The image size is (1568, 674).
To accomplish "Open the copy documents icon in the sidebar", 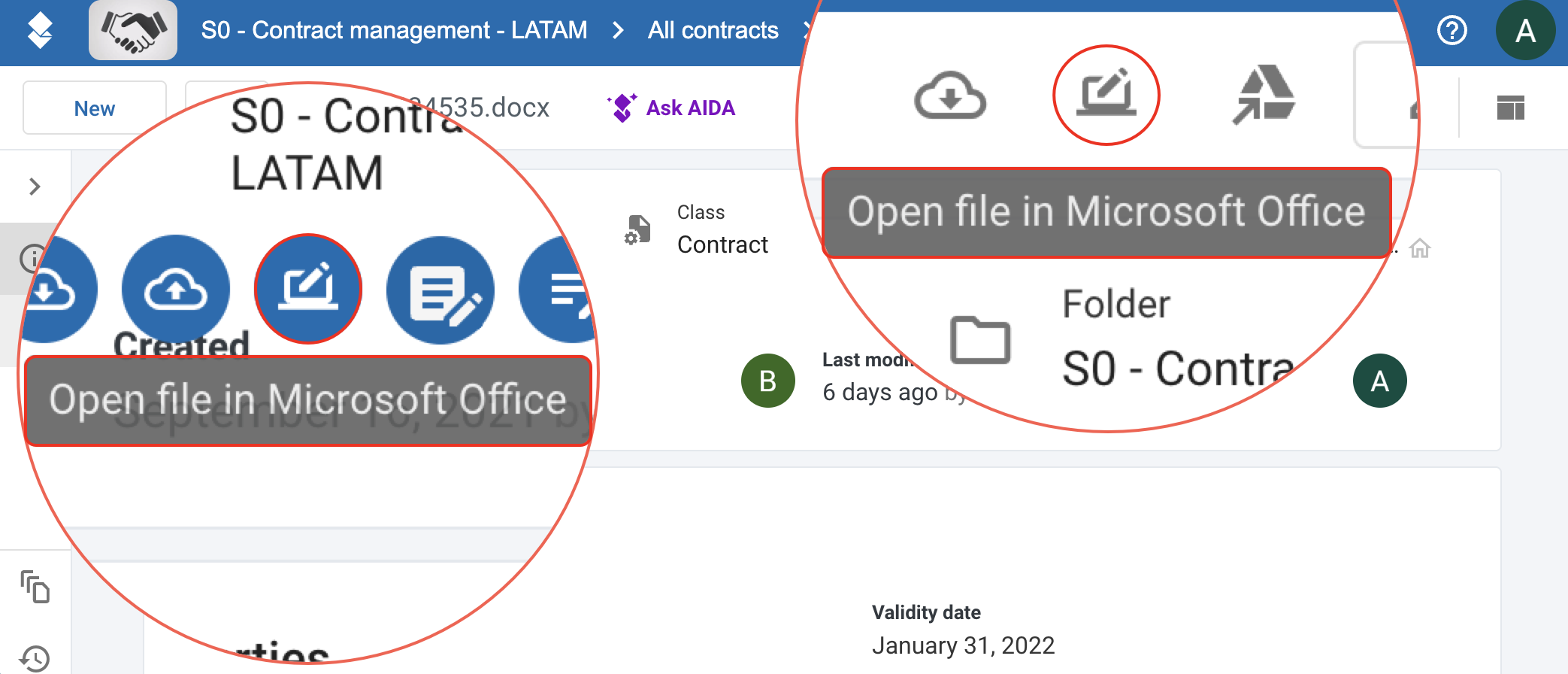I will (35, 587).
